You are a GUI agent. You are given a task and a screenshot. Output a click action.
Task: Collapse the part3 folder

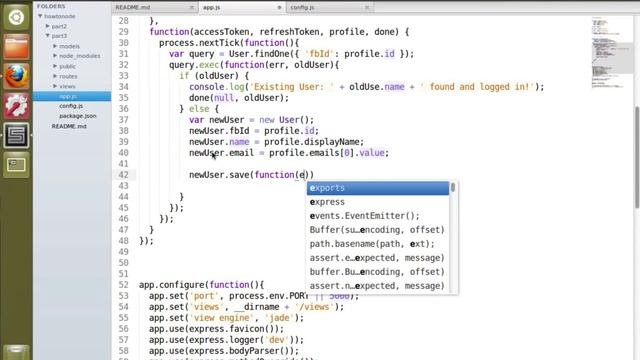pyautogui.click(x=48, y=36)
